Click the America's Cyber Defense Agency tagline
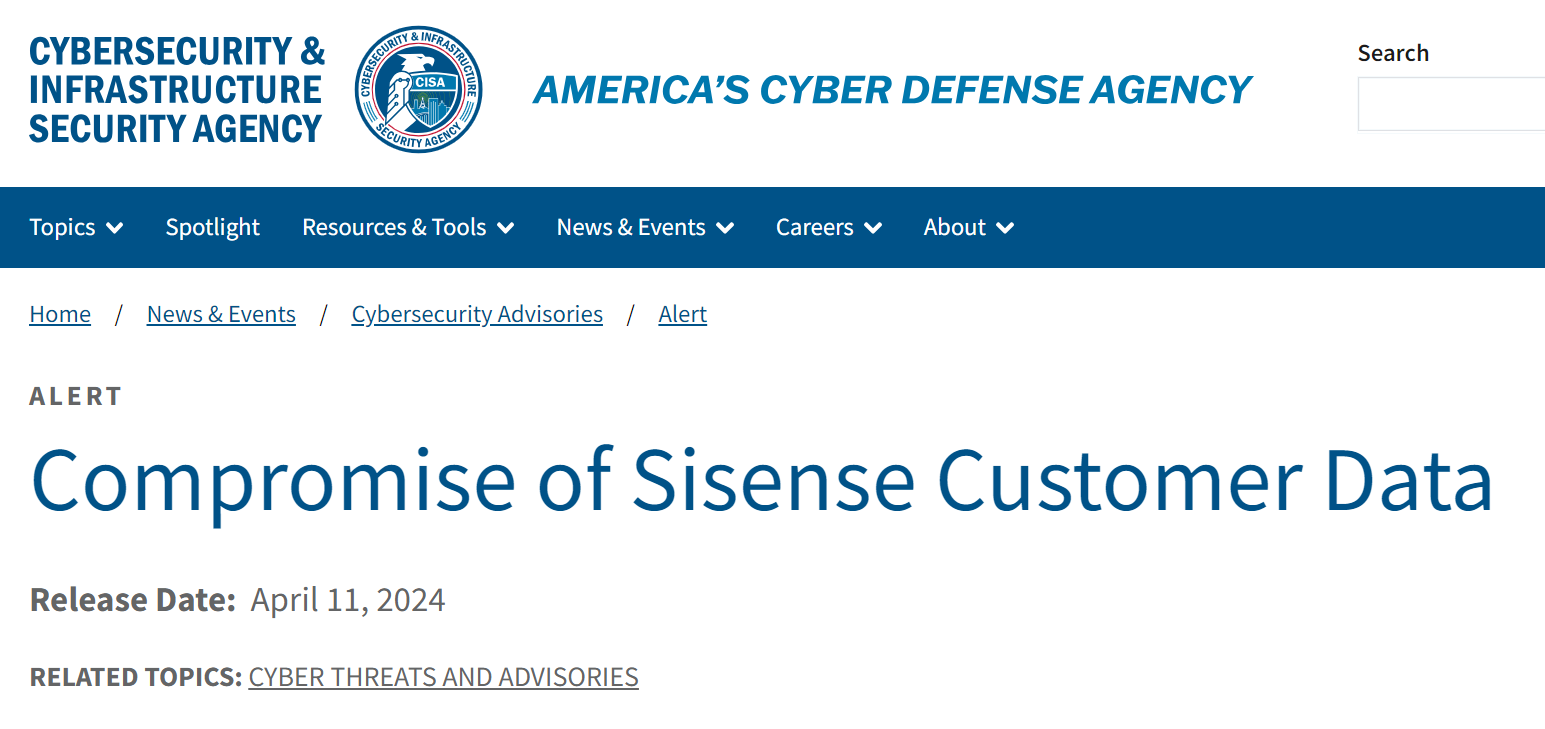This screenshot has width=1545, height=729. point(892,90)
